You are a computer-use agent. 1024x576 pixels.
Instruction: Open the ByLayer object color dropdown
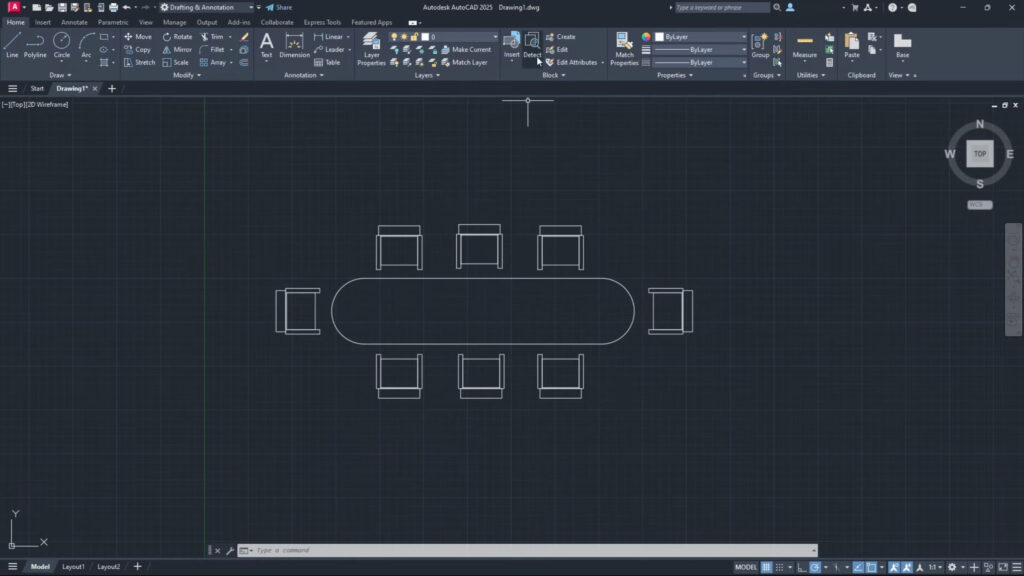743,37
